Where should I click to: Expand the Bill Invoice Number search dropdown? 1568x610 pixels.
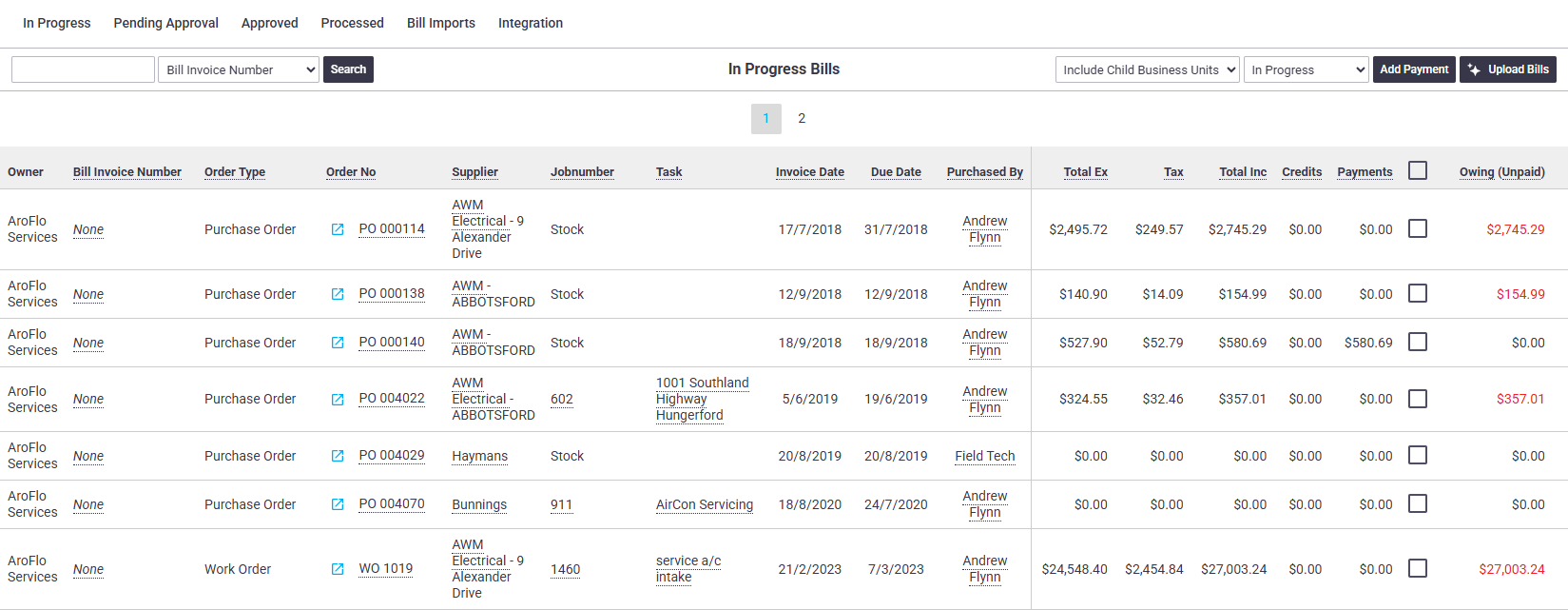pos(239,69)
